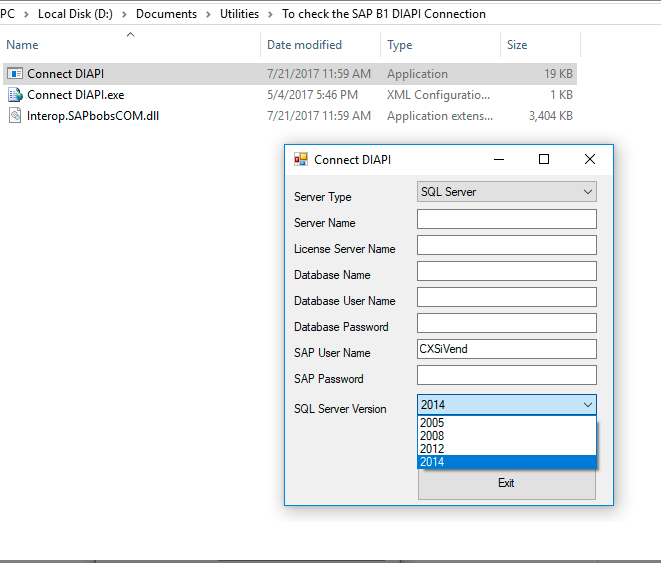Focus the Server Name field
The image size is (661, 563).
pyautogui.click(x=507, y=219)
